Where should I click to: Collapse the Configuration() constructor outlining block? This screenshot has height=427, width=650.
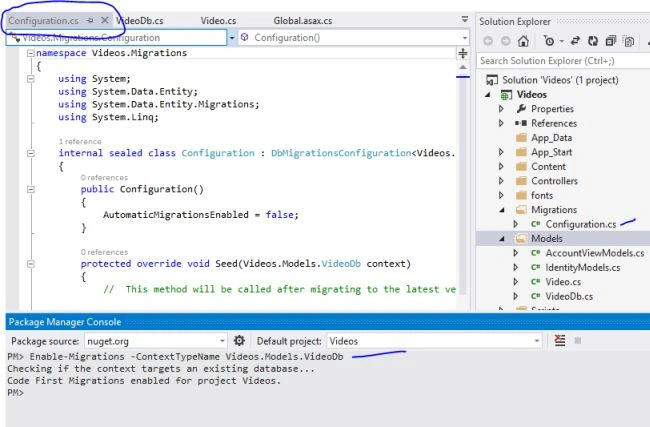click(x=30, y=189)
